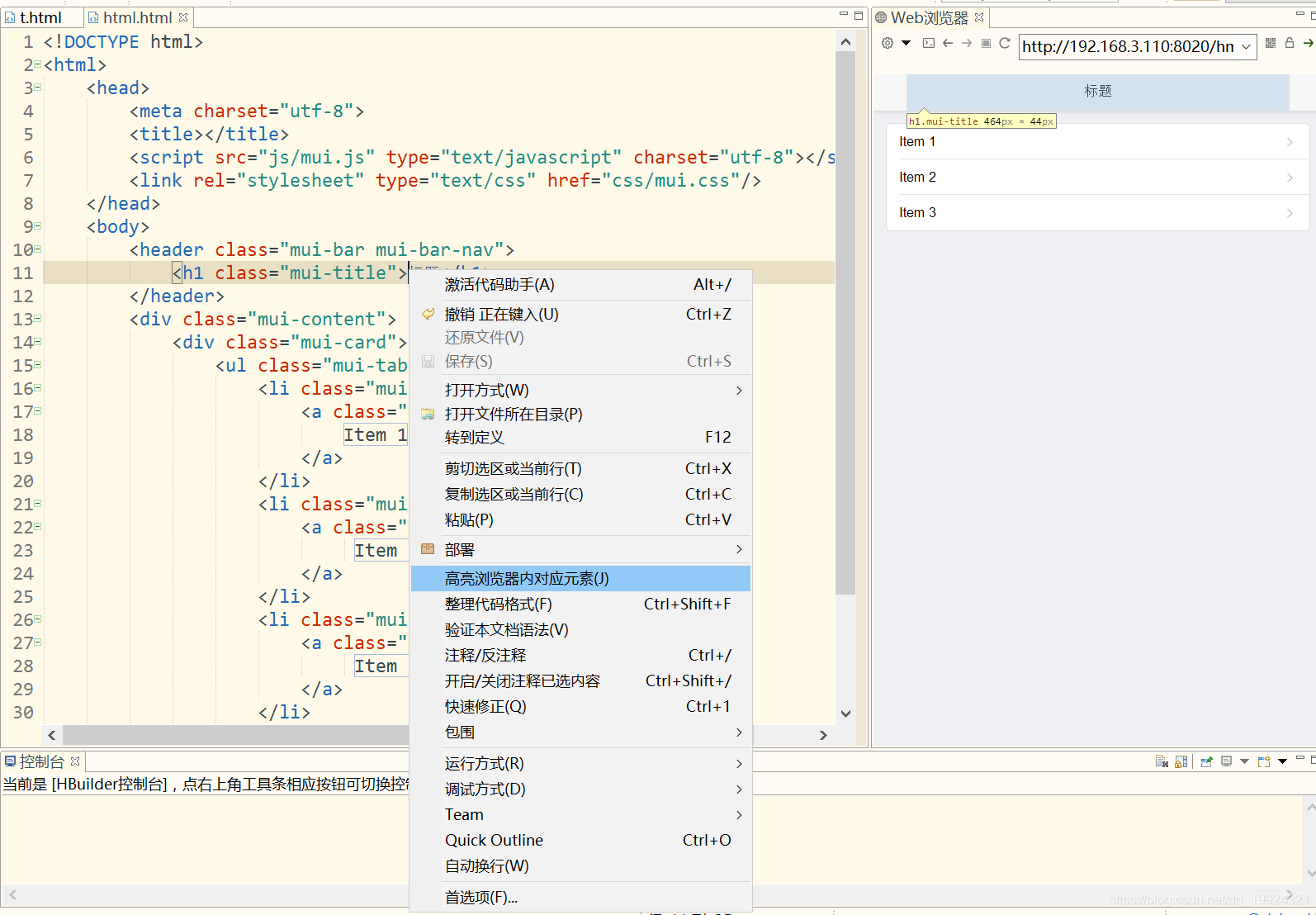
Task: Select 注释/反注释 menu entry
Action: click(580, 656)
